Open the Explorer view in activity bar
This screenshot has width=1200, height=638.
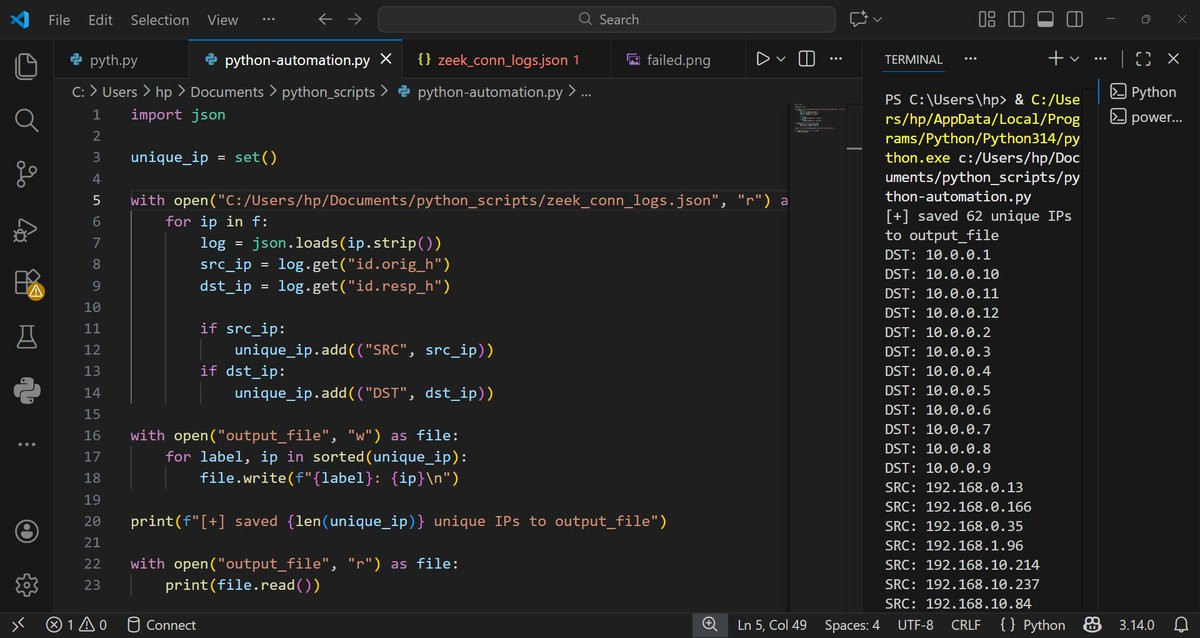tap(27, 67)
